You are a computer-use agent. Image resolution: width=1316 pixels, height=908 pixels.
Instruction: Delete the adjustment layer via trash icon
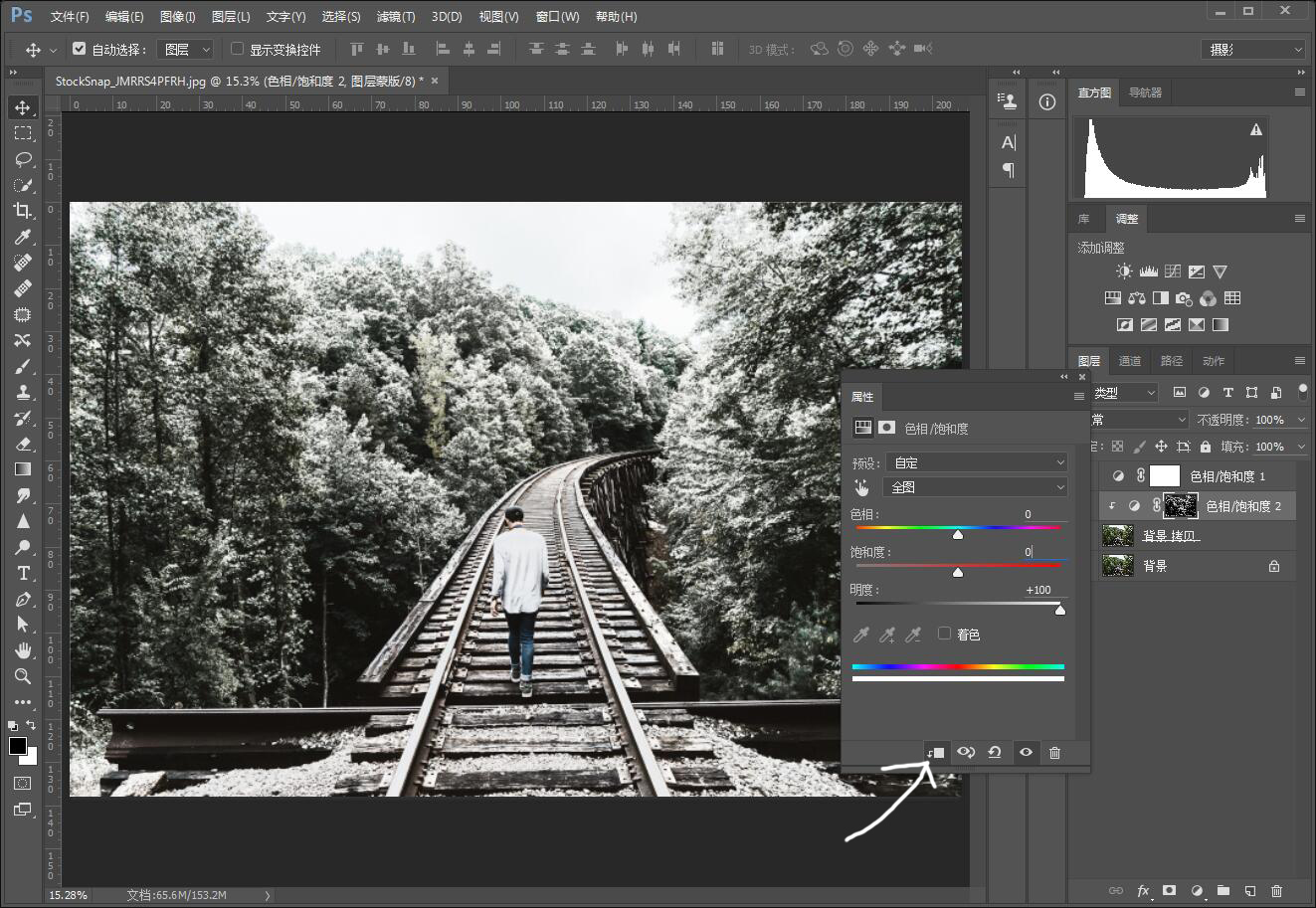[1054, 753]
